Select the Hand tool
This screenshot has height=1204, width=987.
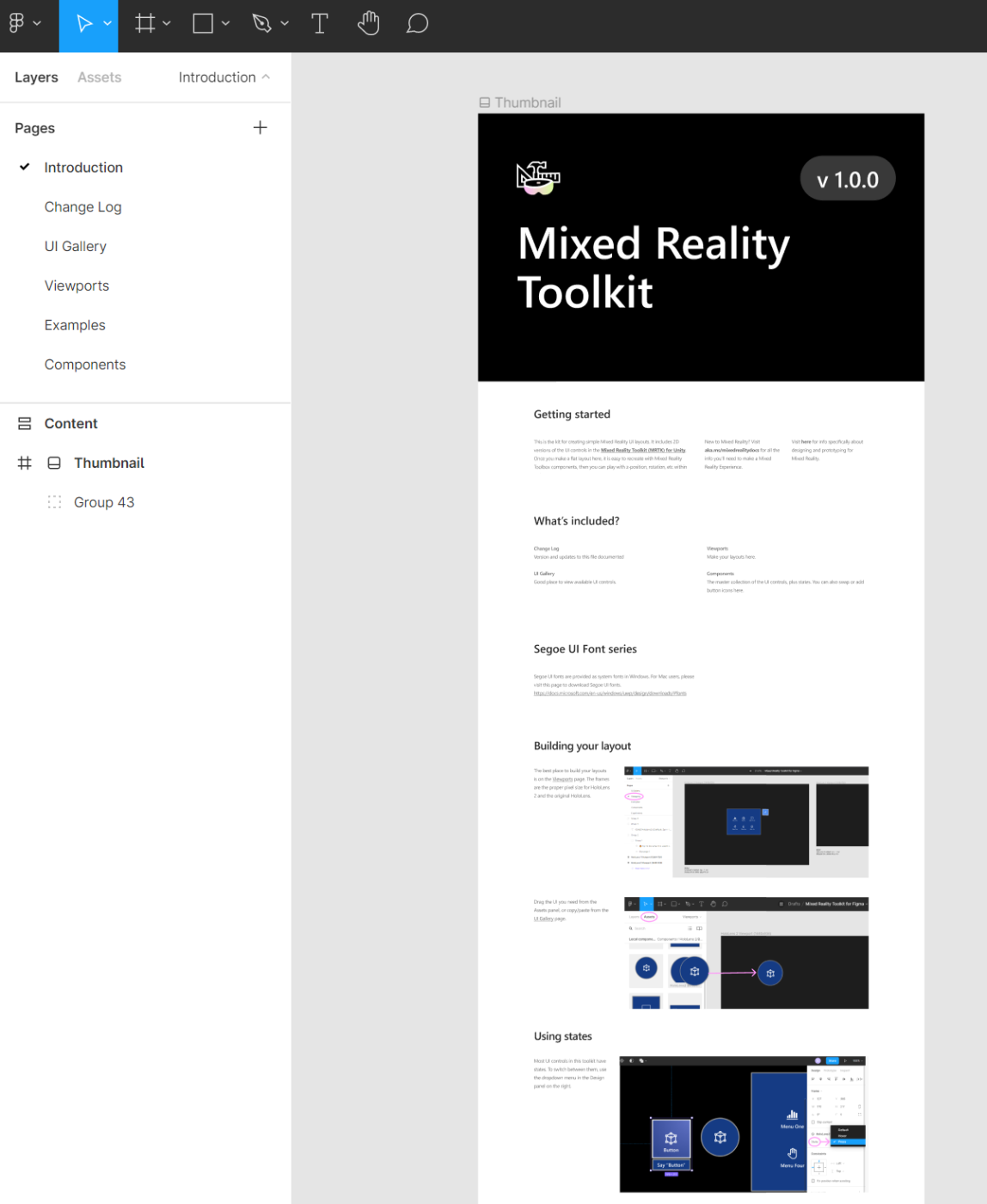pyautogui.click(x=369, y=23)
